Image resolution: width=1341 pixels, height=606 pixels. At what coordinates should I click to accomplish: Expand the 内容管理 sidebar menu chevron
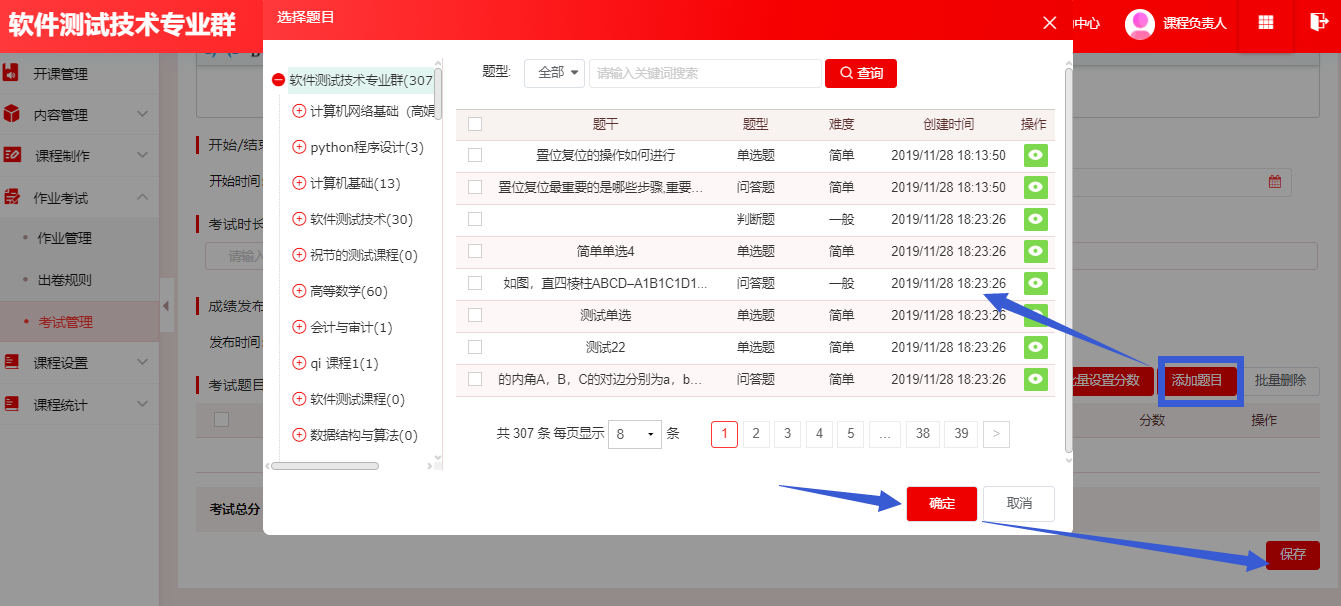[142, 114]
